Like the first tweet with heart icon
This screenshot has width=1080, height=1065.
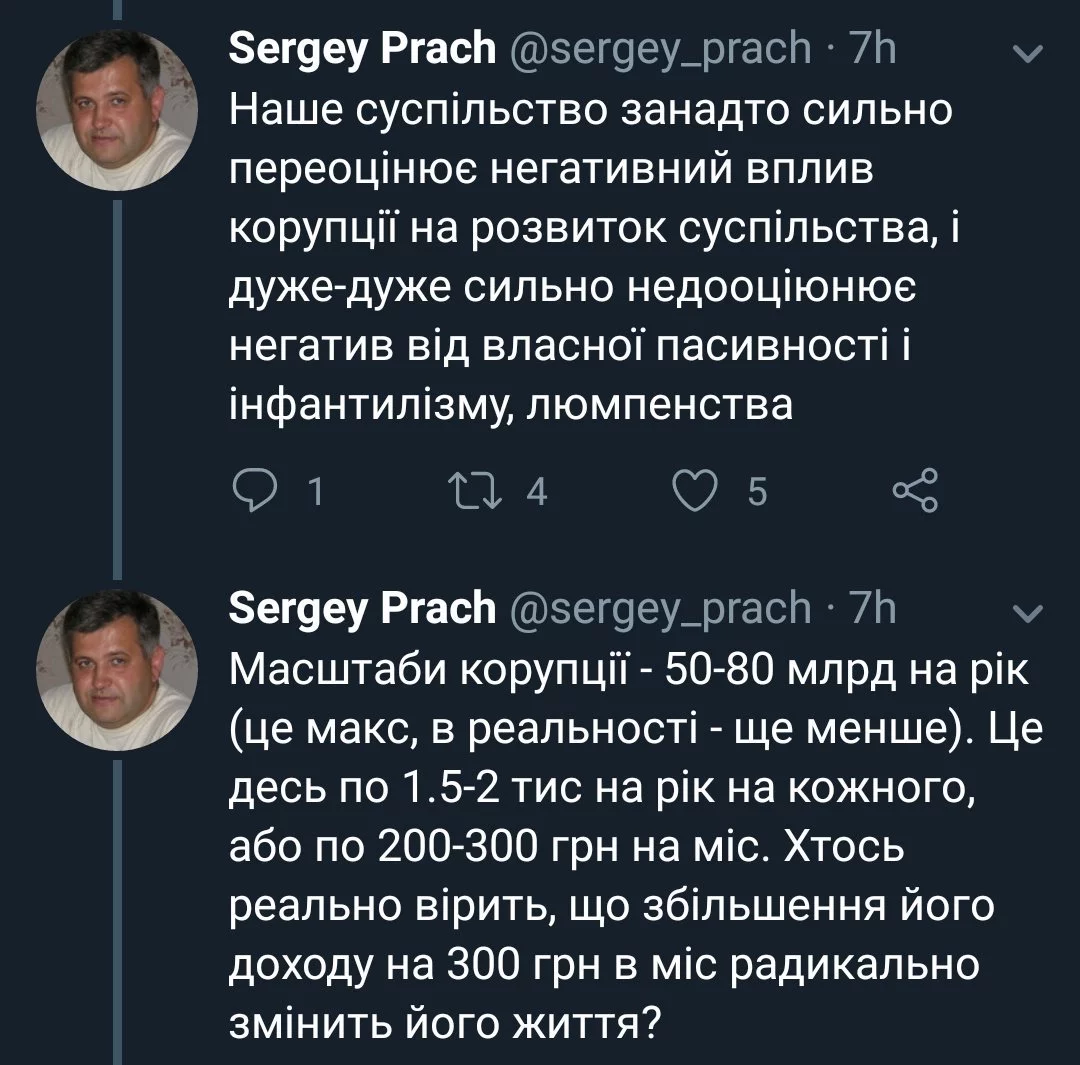coord(697,490)
